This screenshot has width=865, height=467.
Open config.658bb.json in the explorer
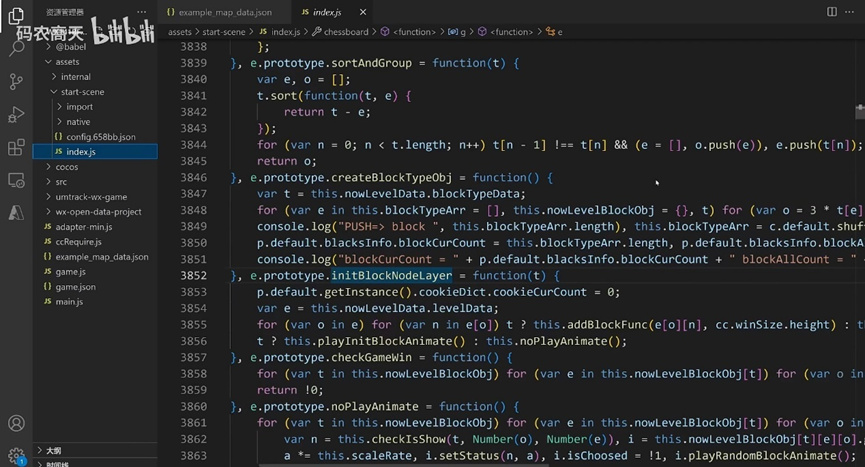point(100,136)
